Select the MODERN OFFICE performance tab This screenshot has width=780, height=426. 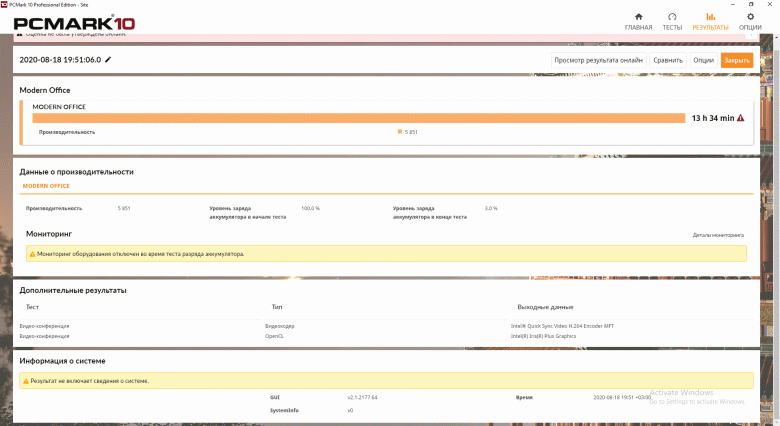point(46,186)
